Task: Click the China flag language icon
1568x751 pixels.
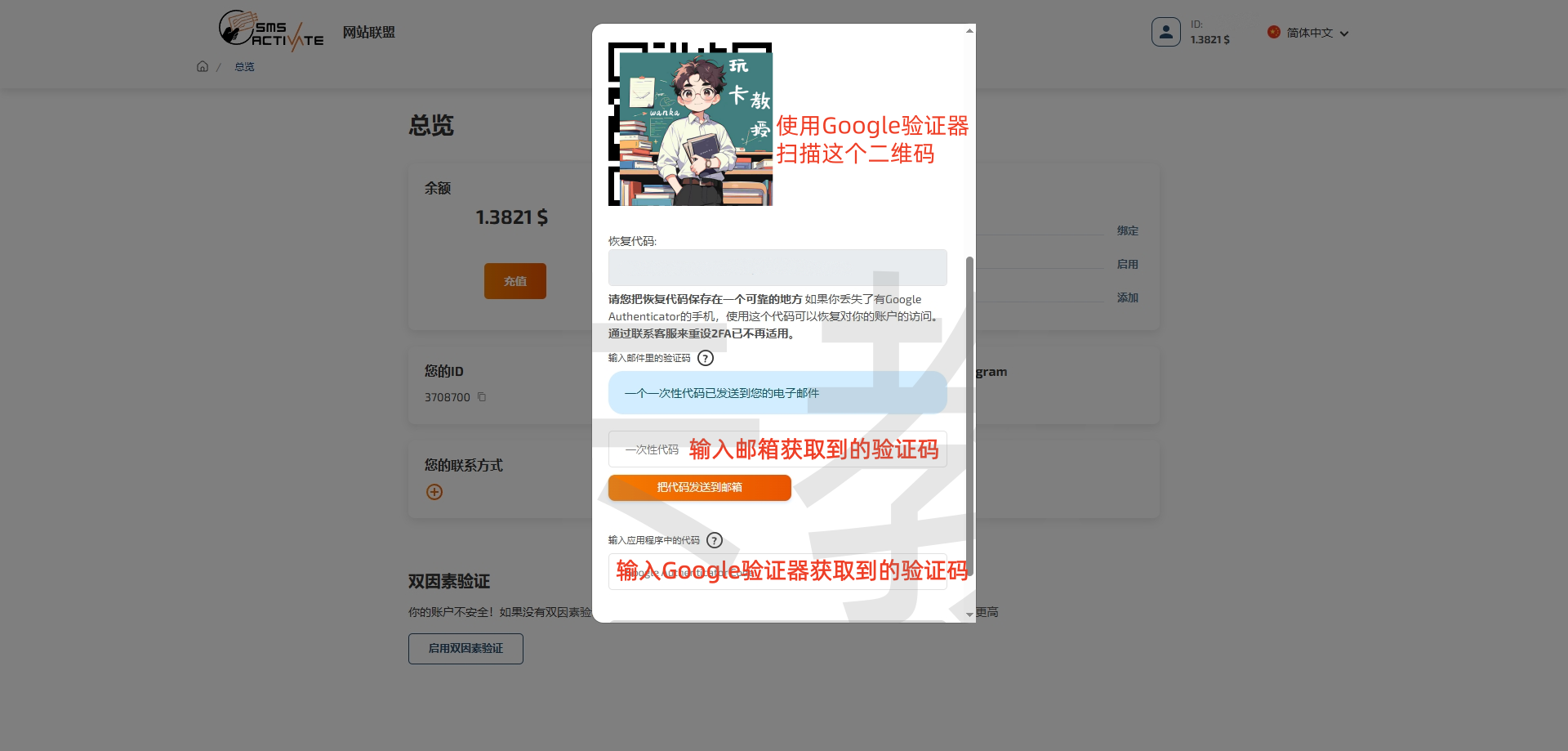Action: click(1273, 33)
